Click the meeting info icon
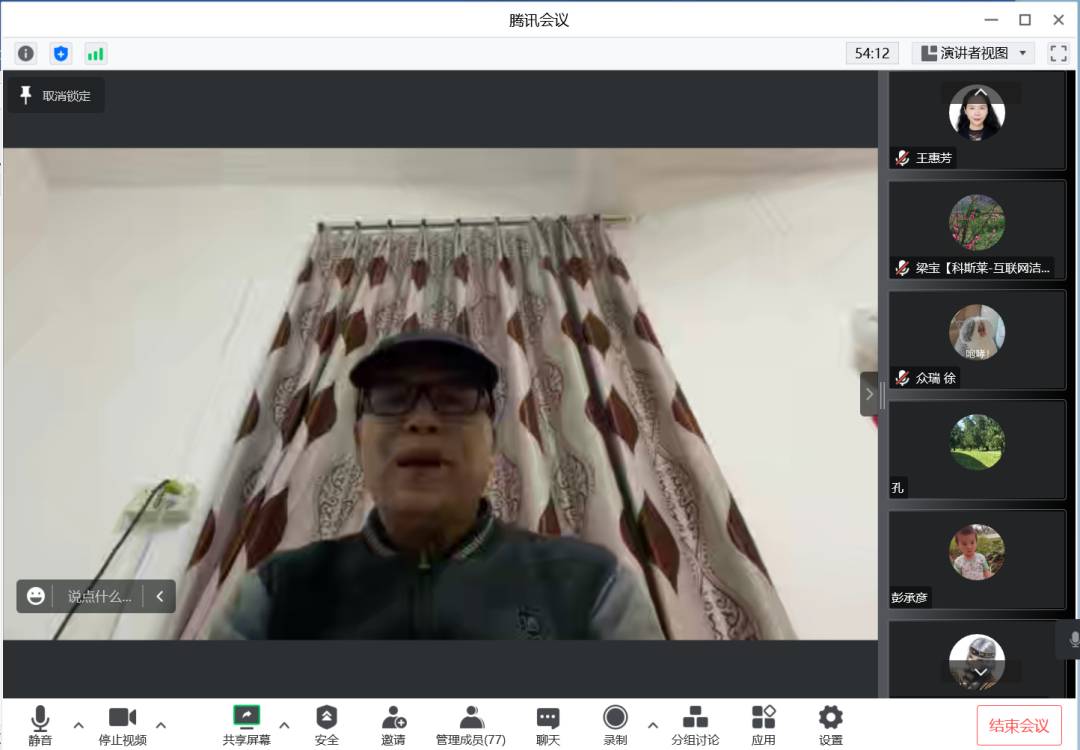Screen dimensions: 1080x750 (x=26, y=54)
